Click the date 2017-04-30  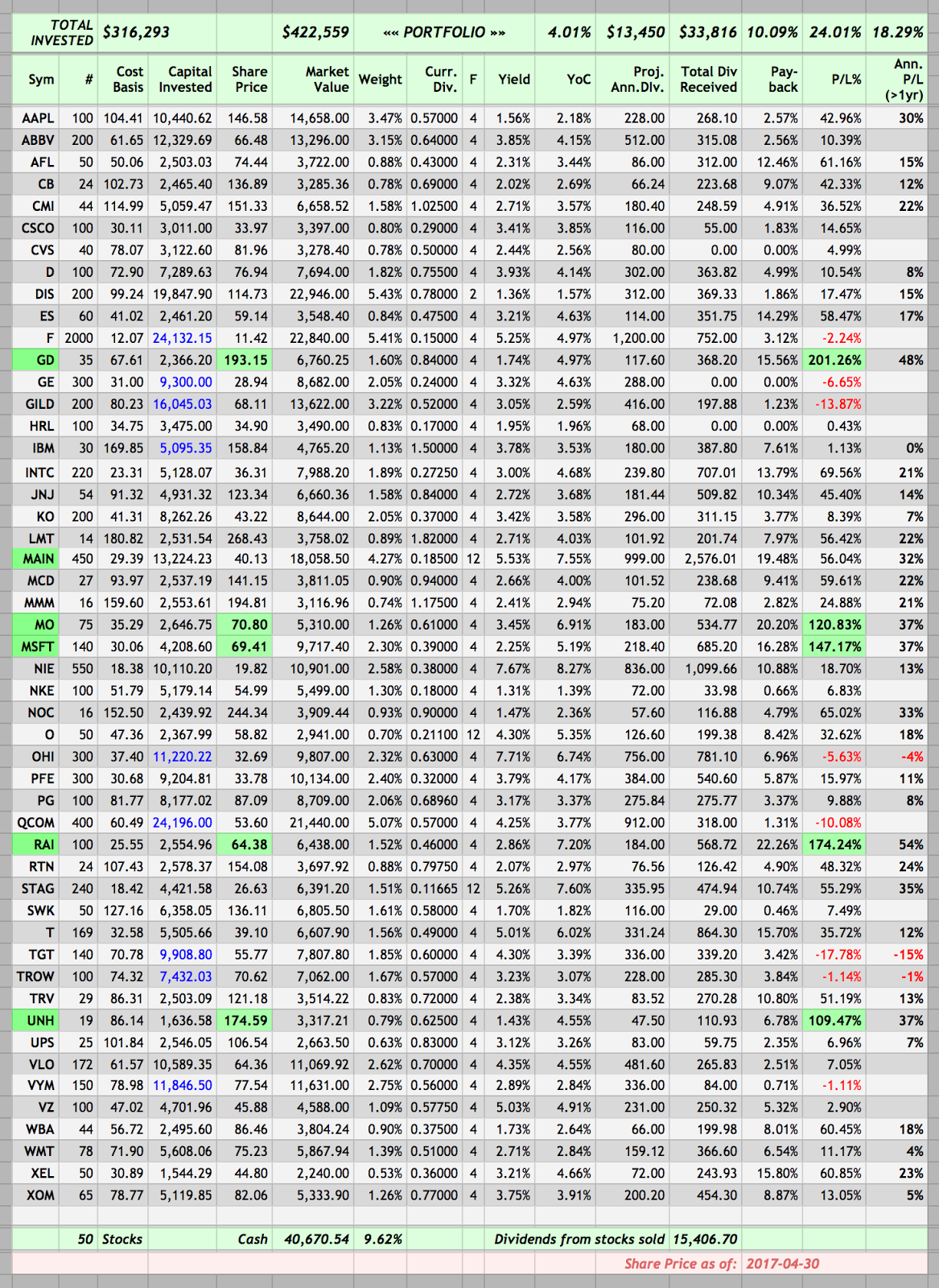[x=783, y=1263]
